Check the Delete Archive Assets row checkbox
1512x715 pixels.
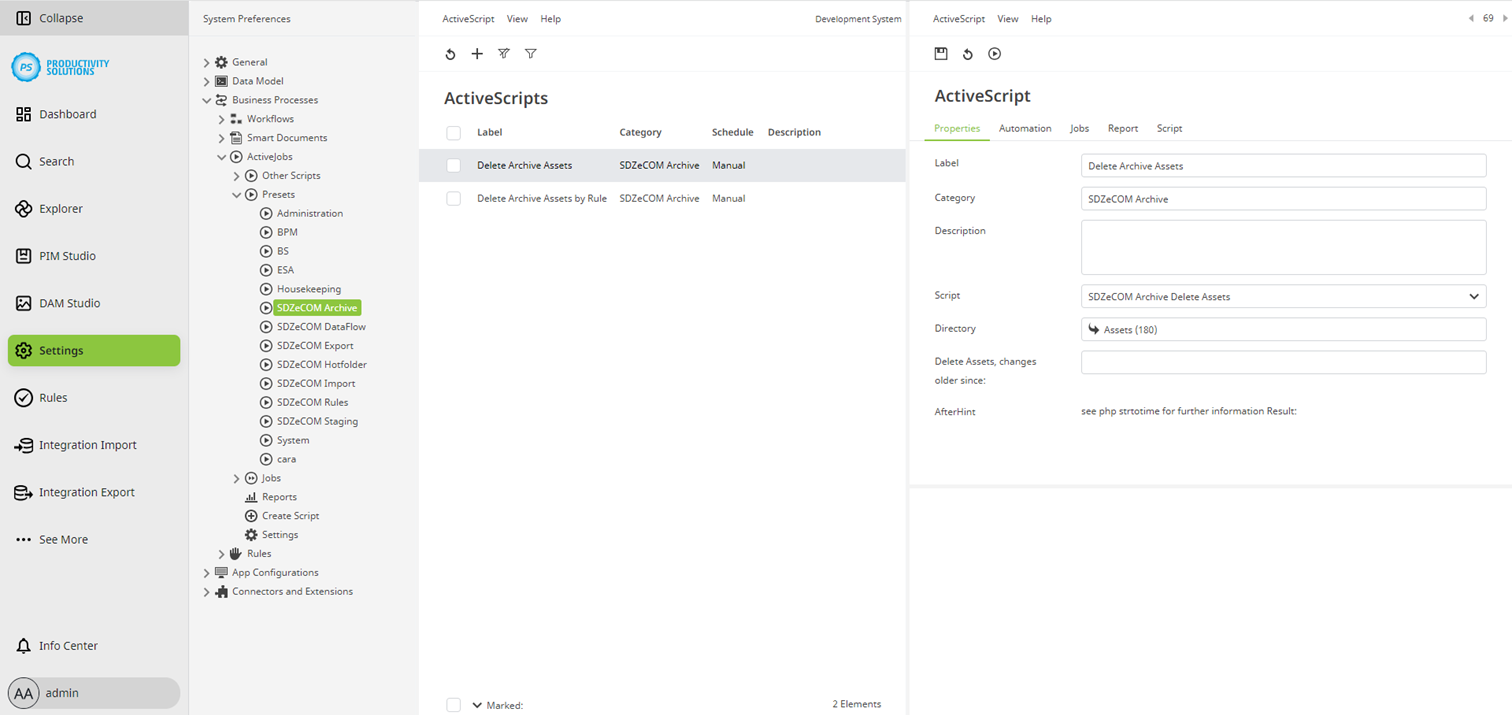tap(454, 165)
